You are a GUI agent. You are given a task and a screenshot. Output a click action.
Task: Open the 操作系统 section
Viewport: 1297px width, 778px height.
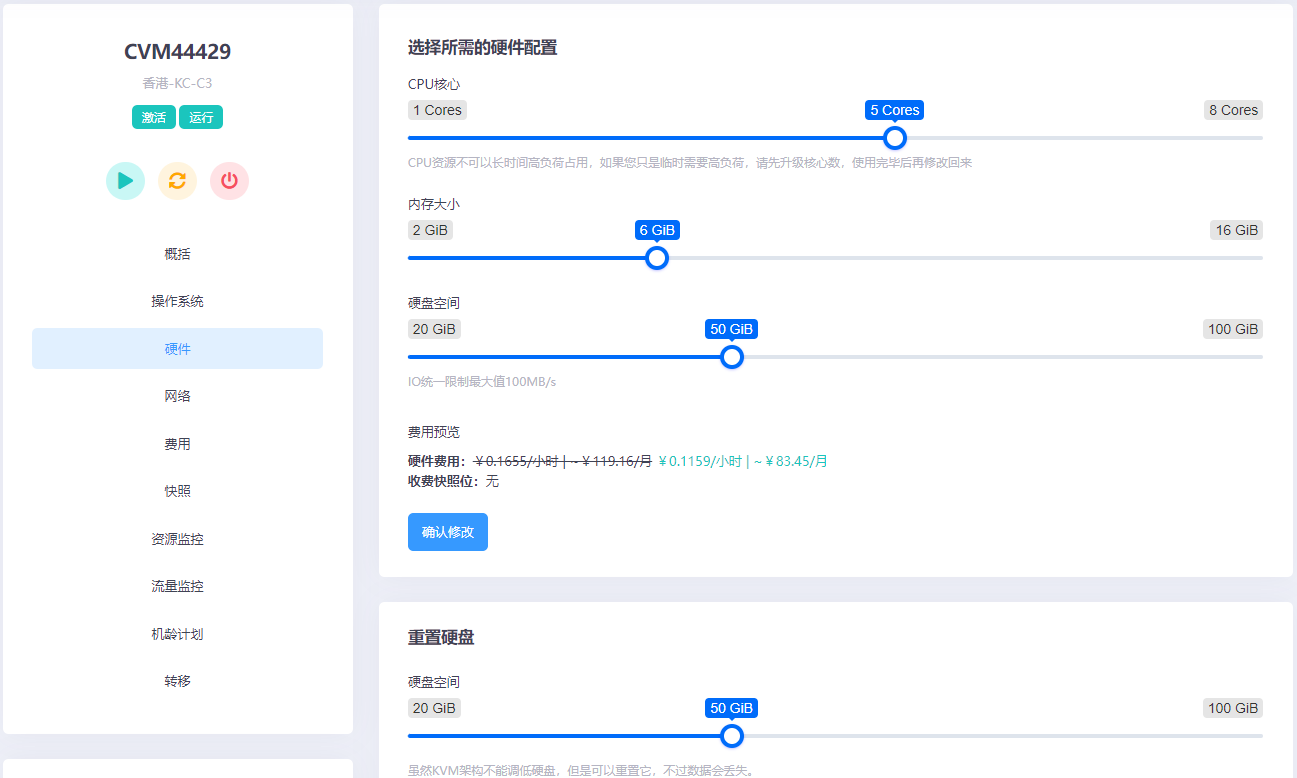tap(177, 300)
